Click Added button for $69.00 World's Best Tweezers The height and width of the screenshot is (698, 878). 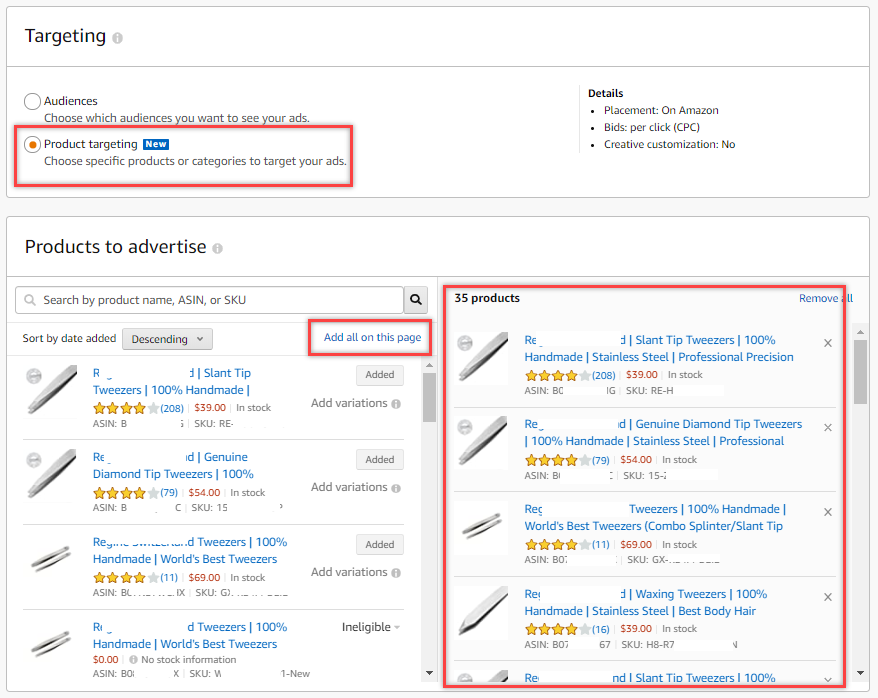(380, 545)
